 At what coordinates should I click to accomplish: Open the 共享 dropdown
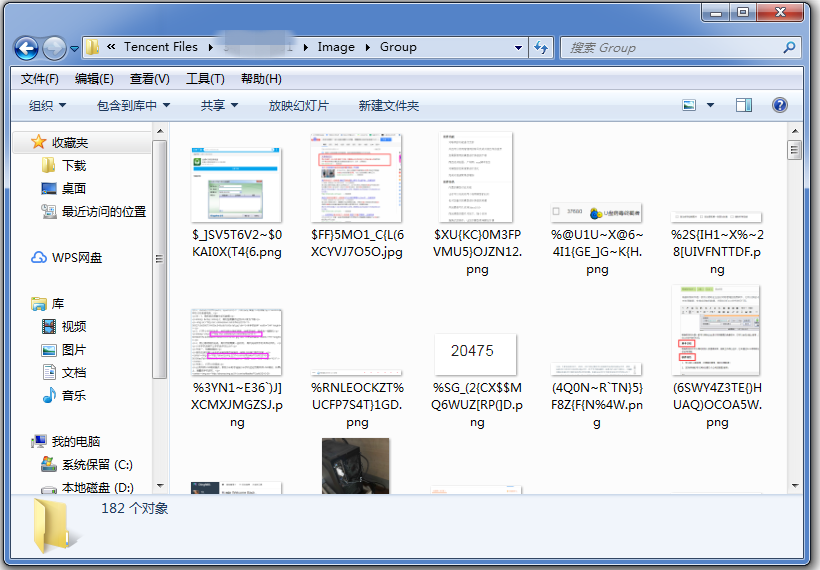(219, 106)
